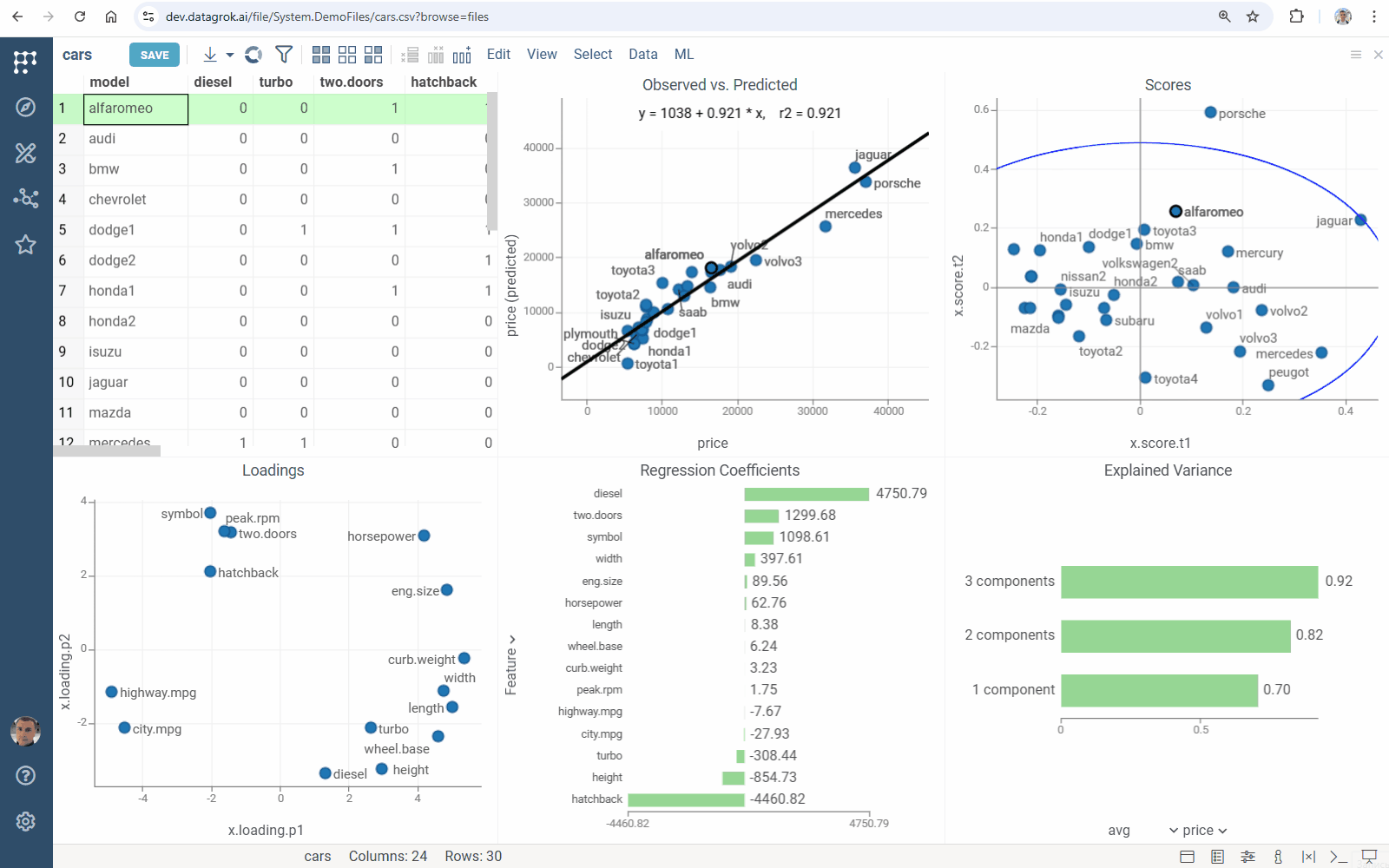Expand the dropdown arrow beside download icon
1389x868 pixels.
point(230,55)
